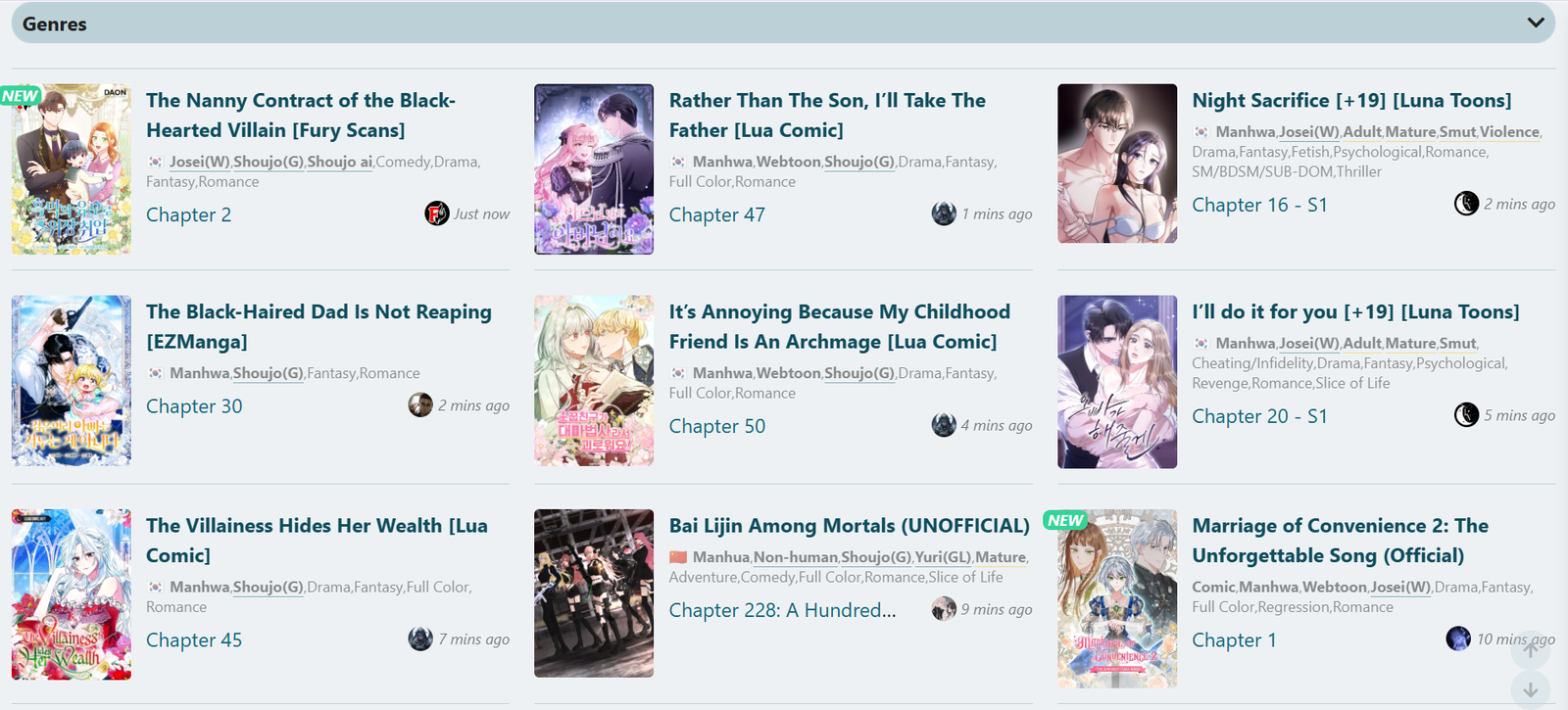Open Bai Lijin Among Mortals cover image
The image size is (1568, 710).
click(594, 593)
